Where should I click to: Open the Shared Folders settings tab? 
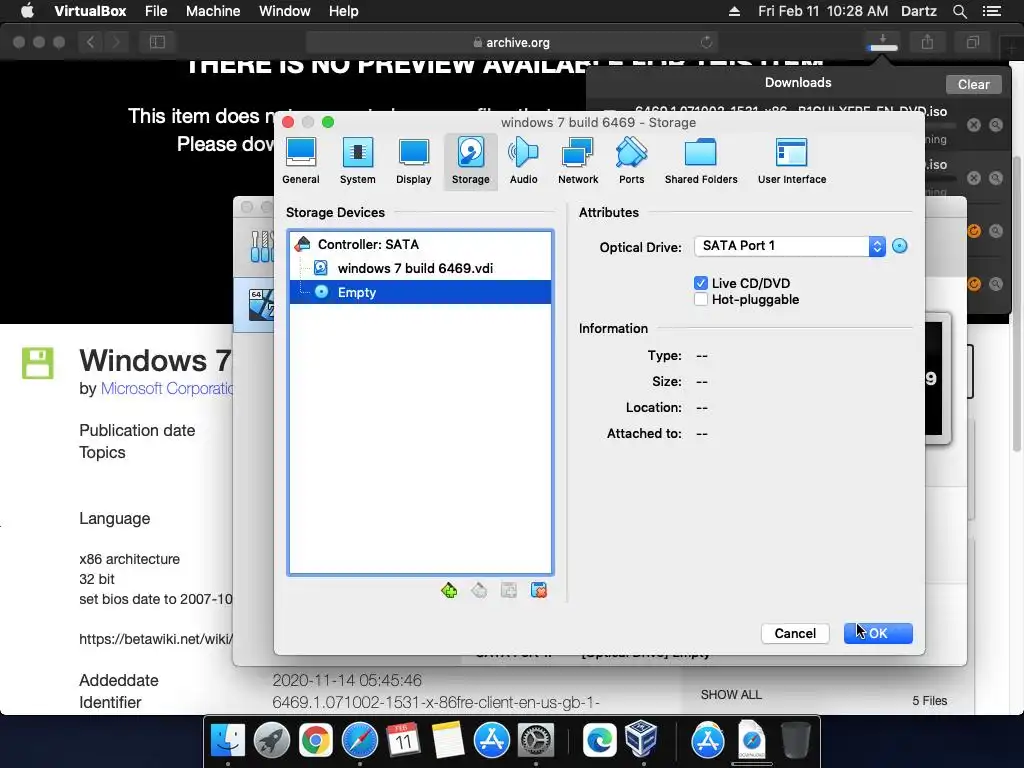tap(701, 161)
